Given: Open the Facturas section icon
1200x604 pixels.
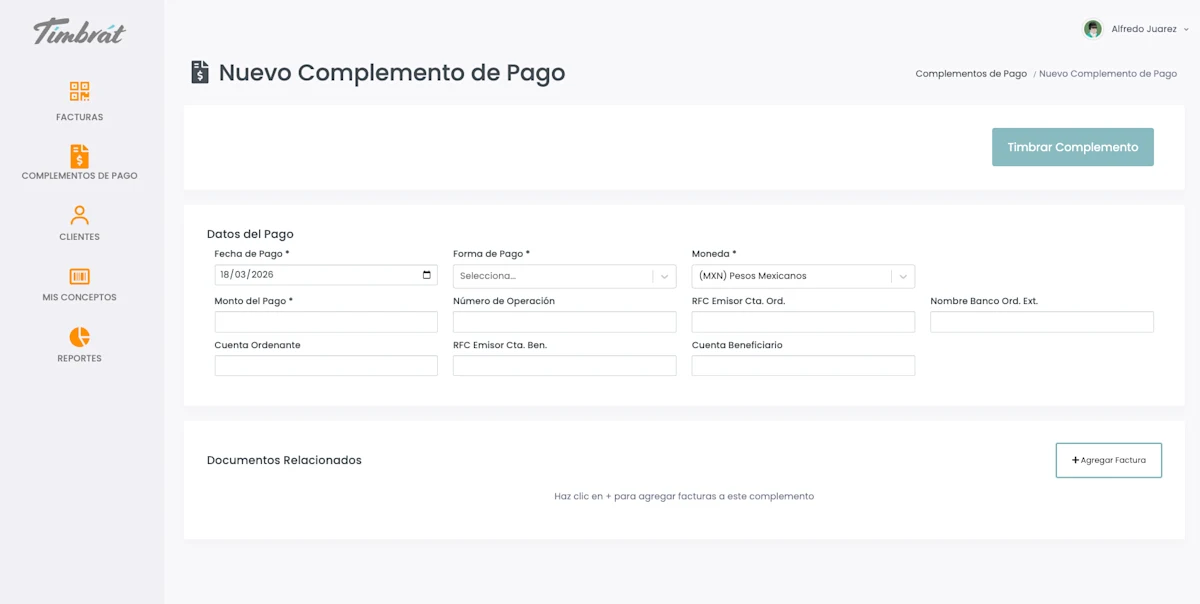Looking at the screenshot, I should 79,92.
